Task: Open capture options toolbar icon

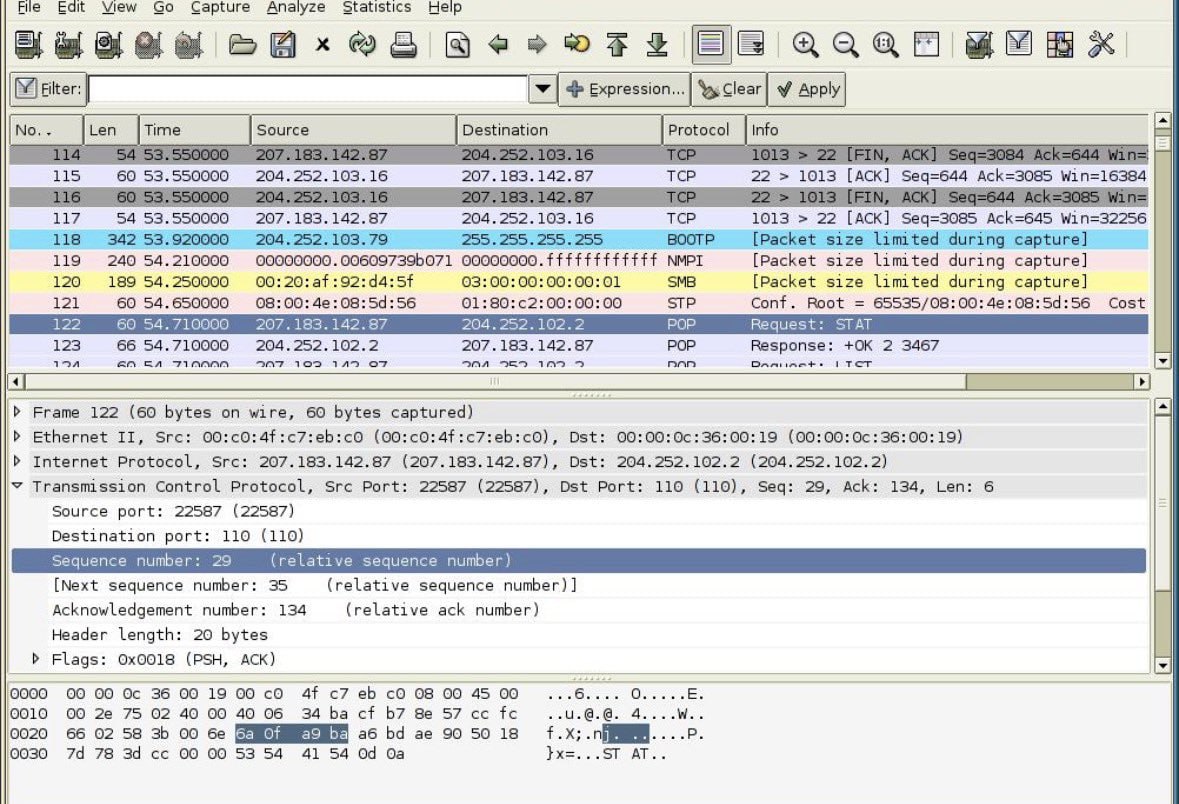Action: (68, 44)
